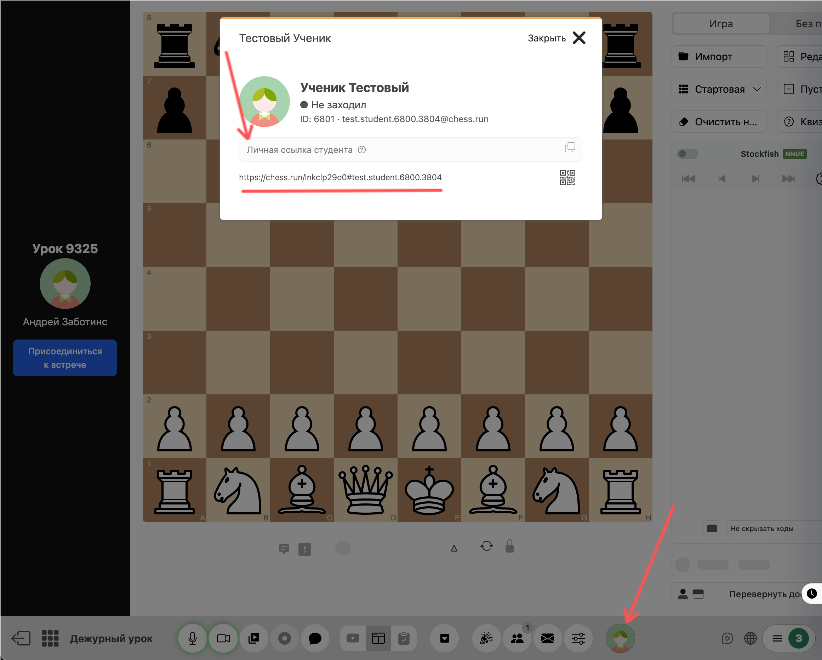Click the Присоединиться к встрече button
Image resolution: width=822 pixels, height=660 pixels.
65,358
